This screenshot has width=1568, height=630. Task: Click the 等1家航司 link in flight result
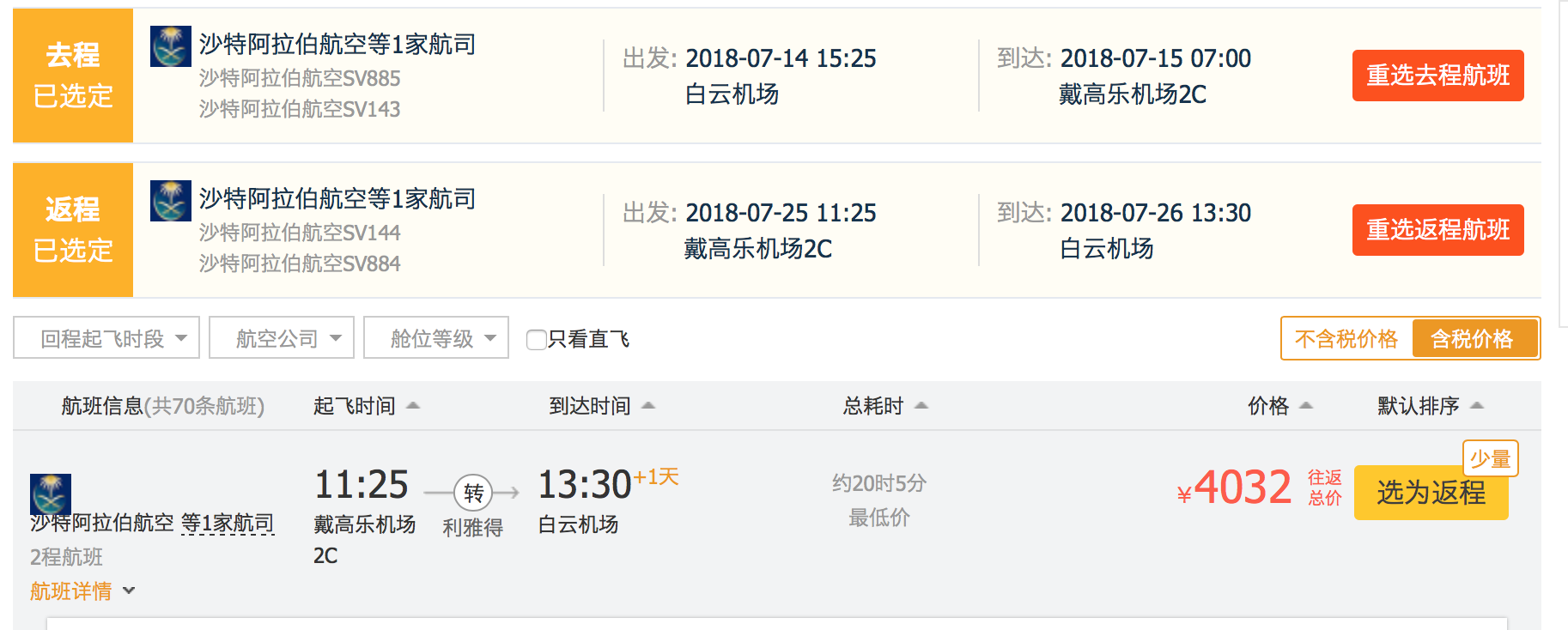coord(228,523)
